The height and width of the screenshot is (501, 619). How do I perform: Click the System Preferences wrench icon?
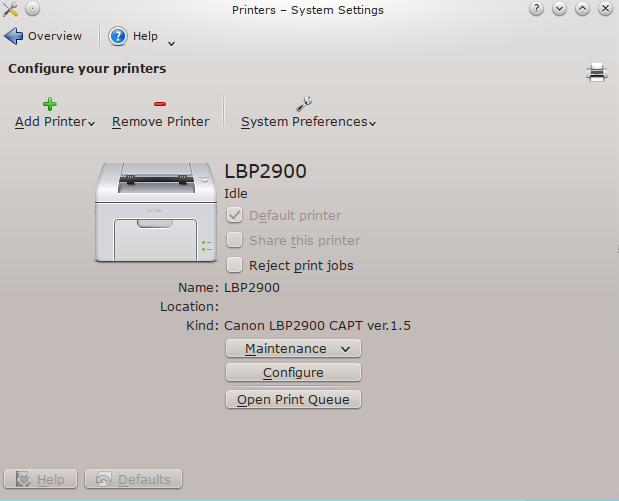point(305,103)
